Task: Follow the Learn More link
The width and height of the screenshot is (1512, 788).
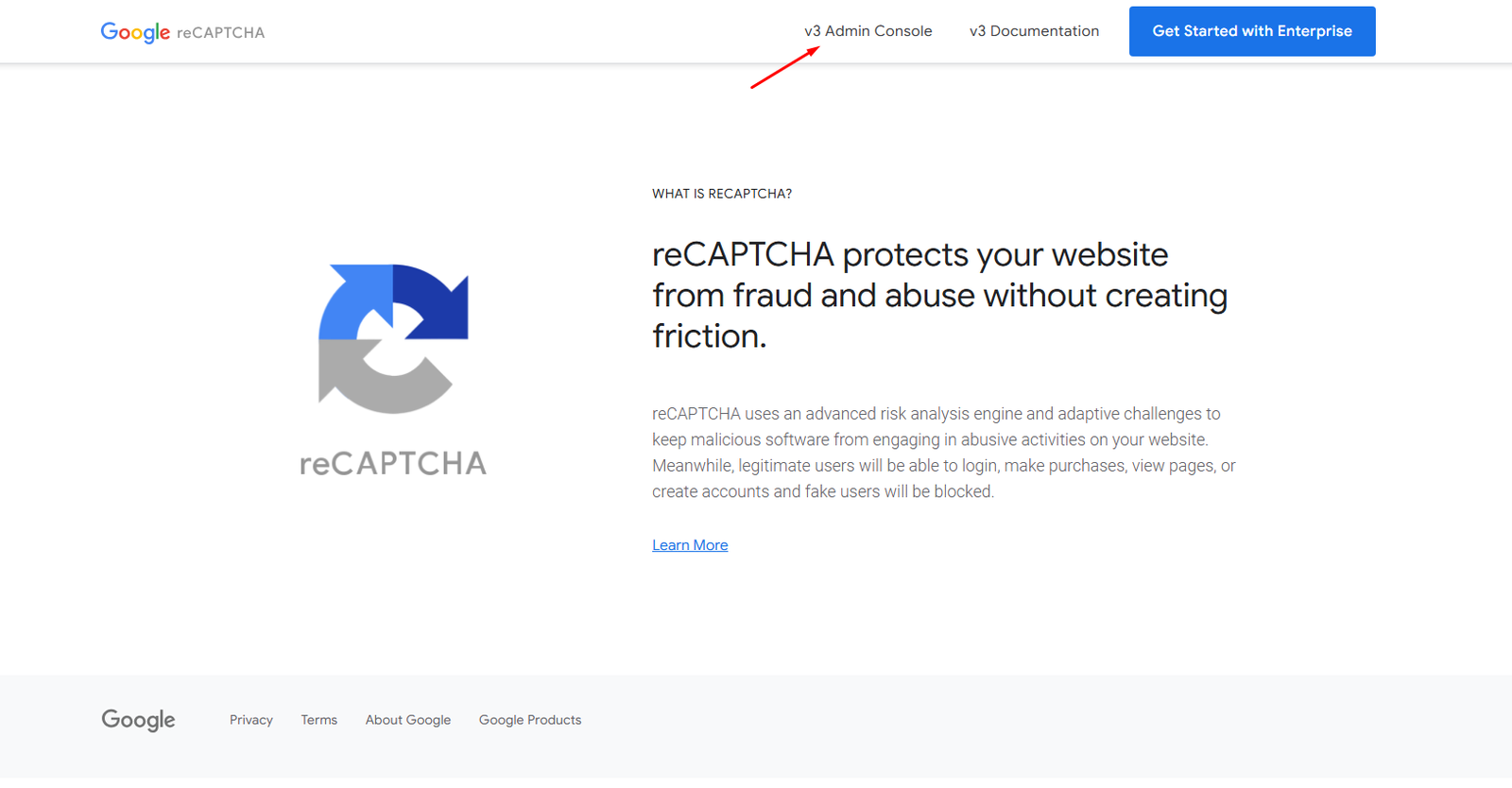Action: pyautogui.click(x=690, y=545)
